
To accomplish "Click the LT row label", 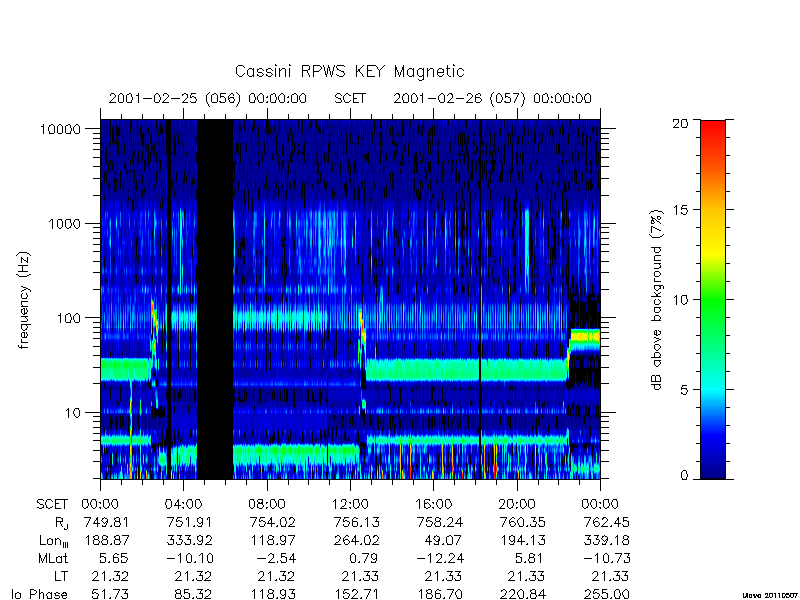I will tap(61, 577).
